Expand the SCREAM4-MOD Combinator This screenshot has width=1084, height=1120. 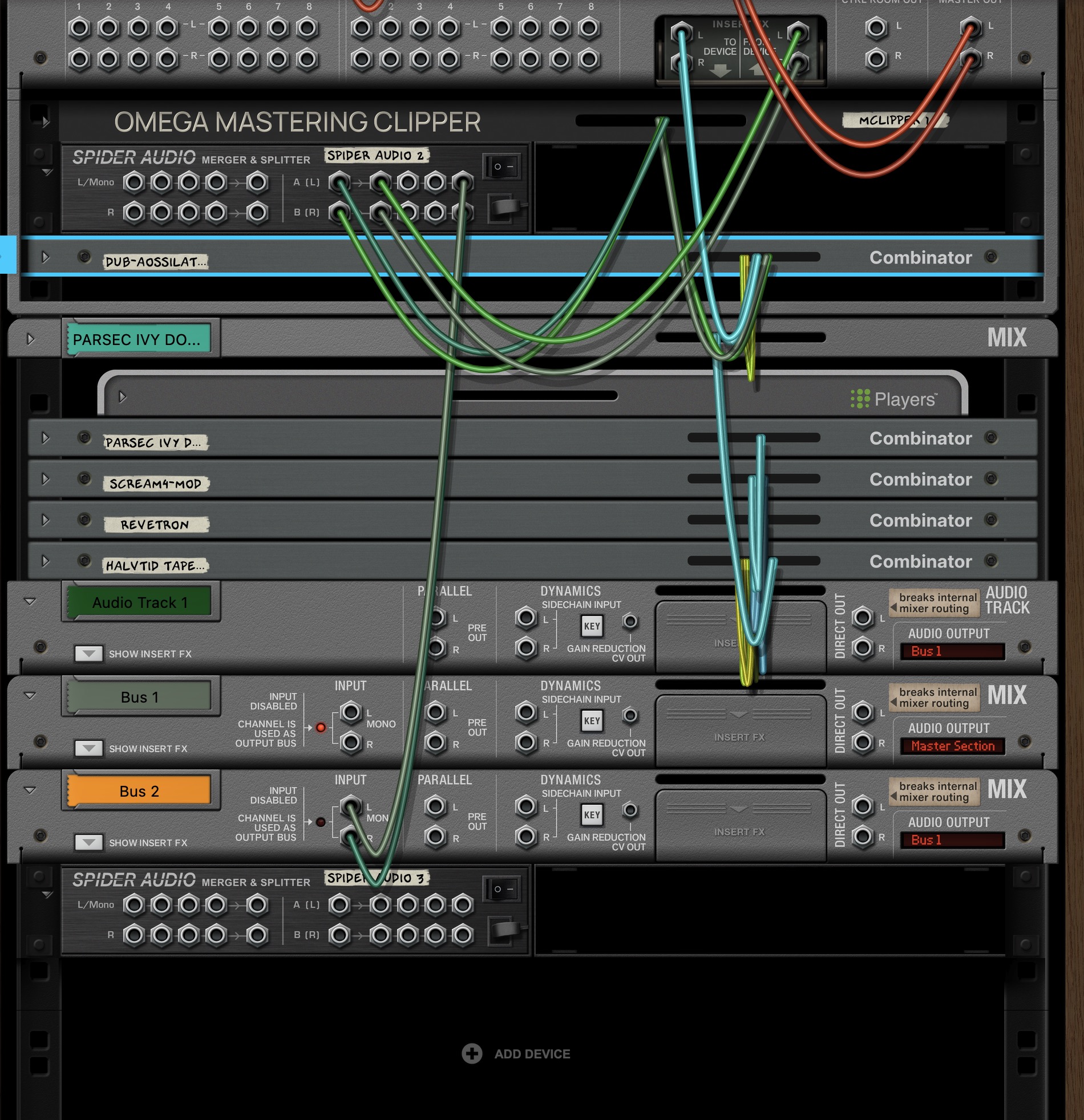[x=45, y=479]
